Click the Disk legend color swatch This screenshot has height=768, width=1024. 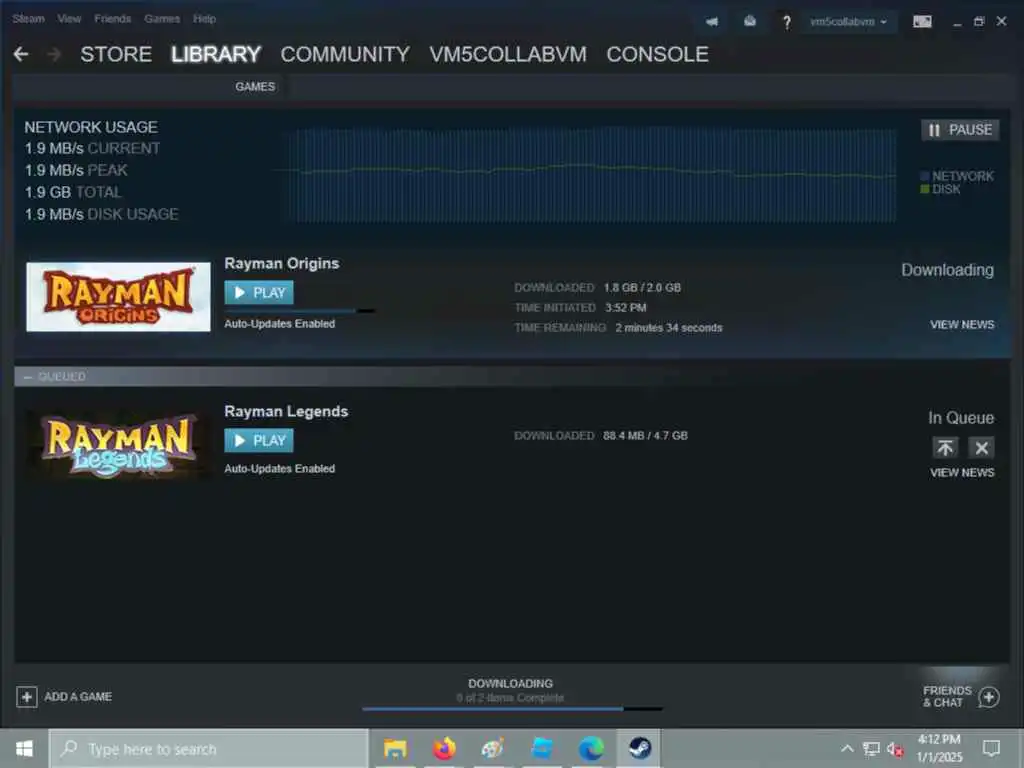coord(925,189)
